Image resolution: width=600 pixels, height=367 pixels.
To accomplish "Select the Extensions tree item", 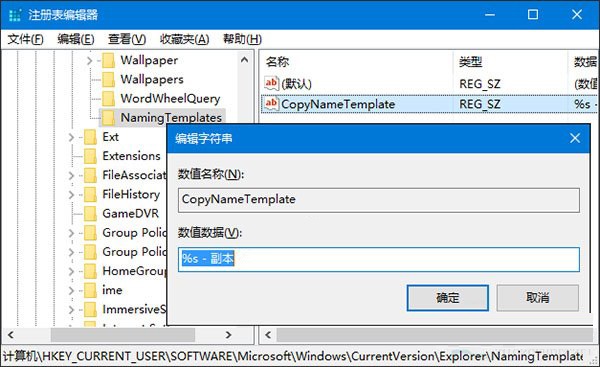I will pos(131,156).
